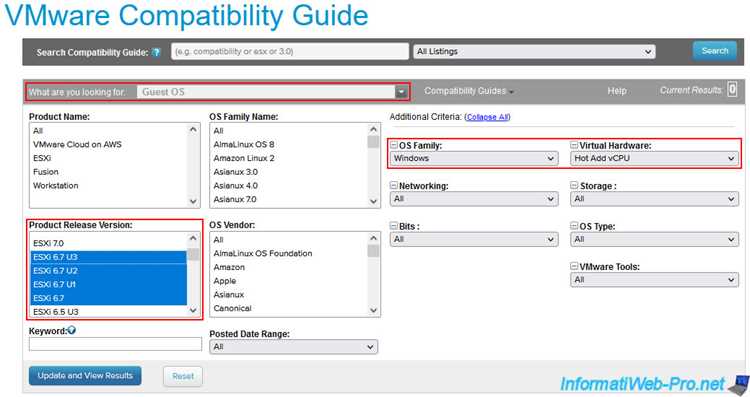Open the OS Family Windows dropdown

(x=474, y=158)
